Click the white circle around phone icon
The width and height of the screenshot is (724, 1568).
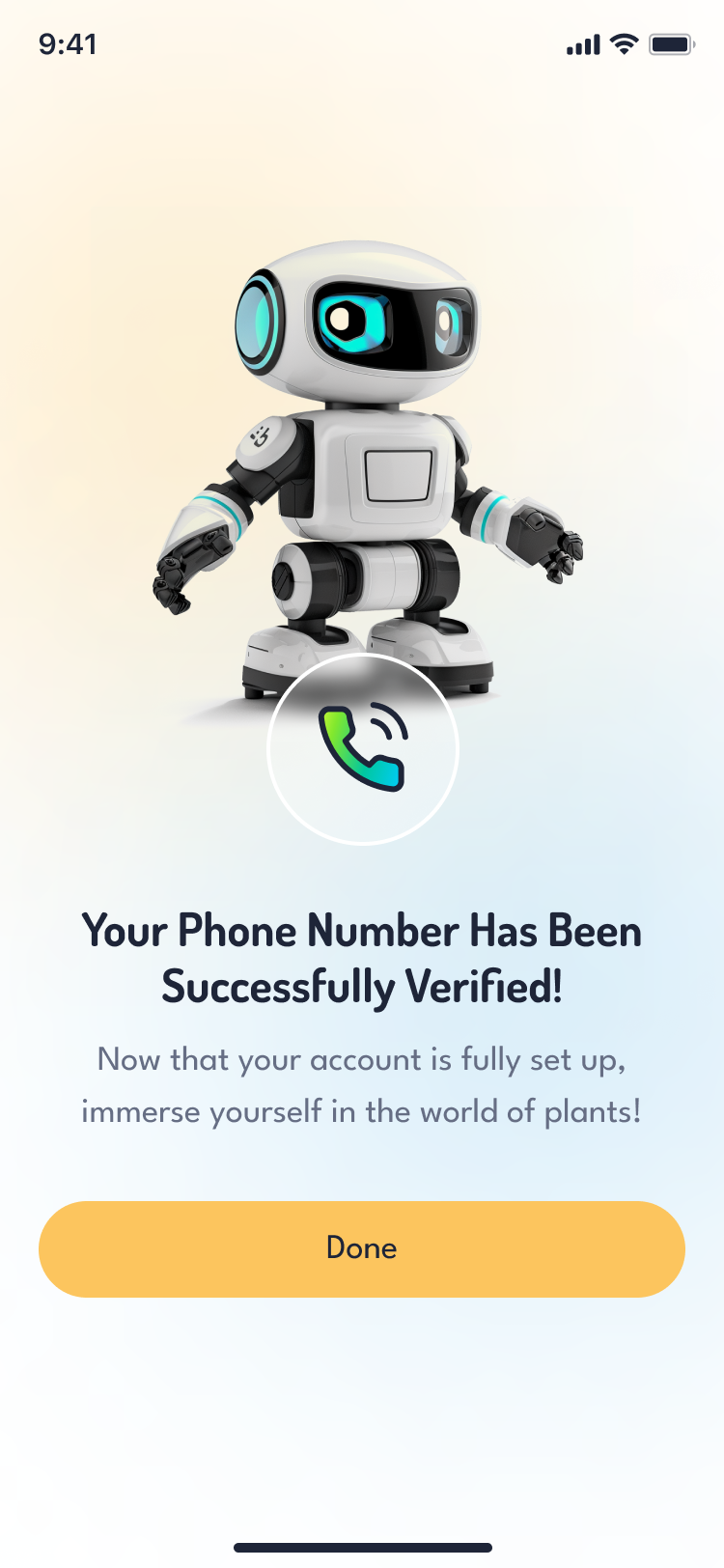(x=363, y=749)
